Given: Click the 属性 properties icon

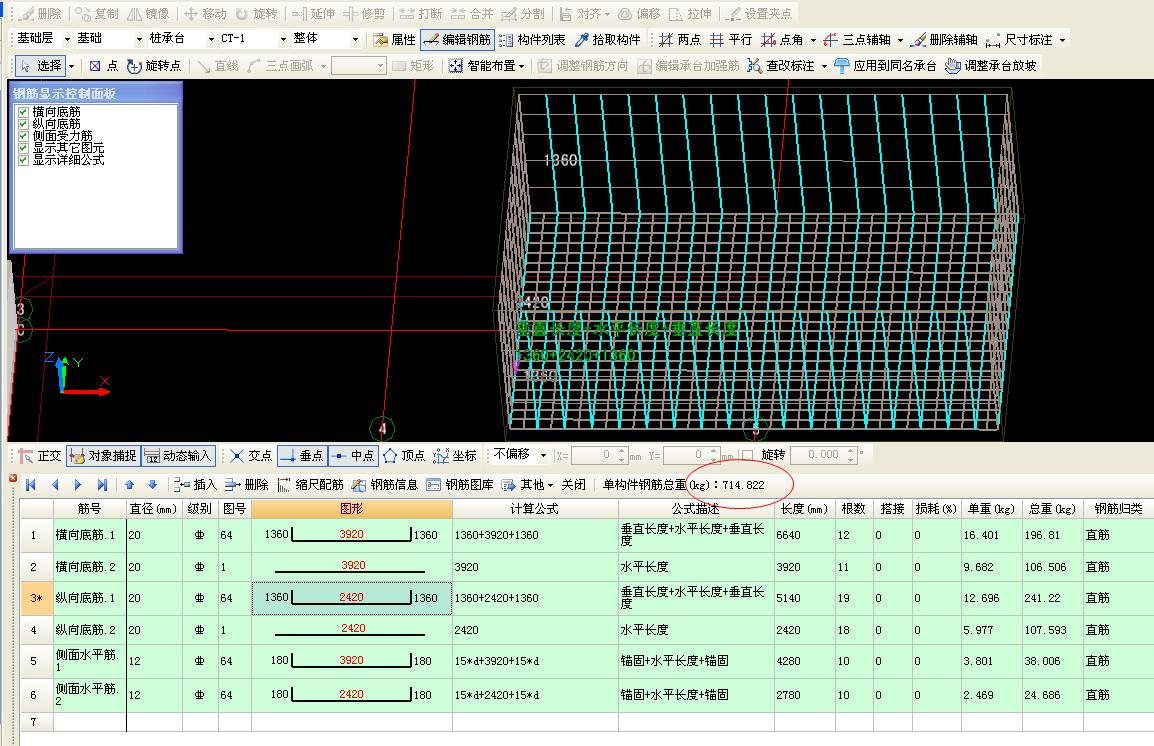Looking at the screenshot, I should [x=394, y=40].
